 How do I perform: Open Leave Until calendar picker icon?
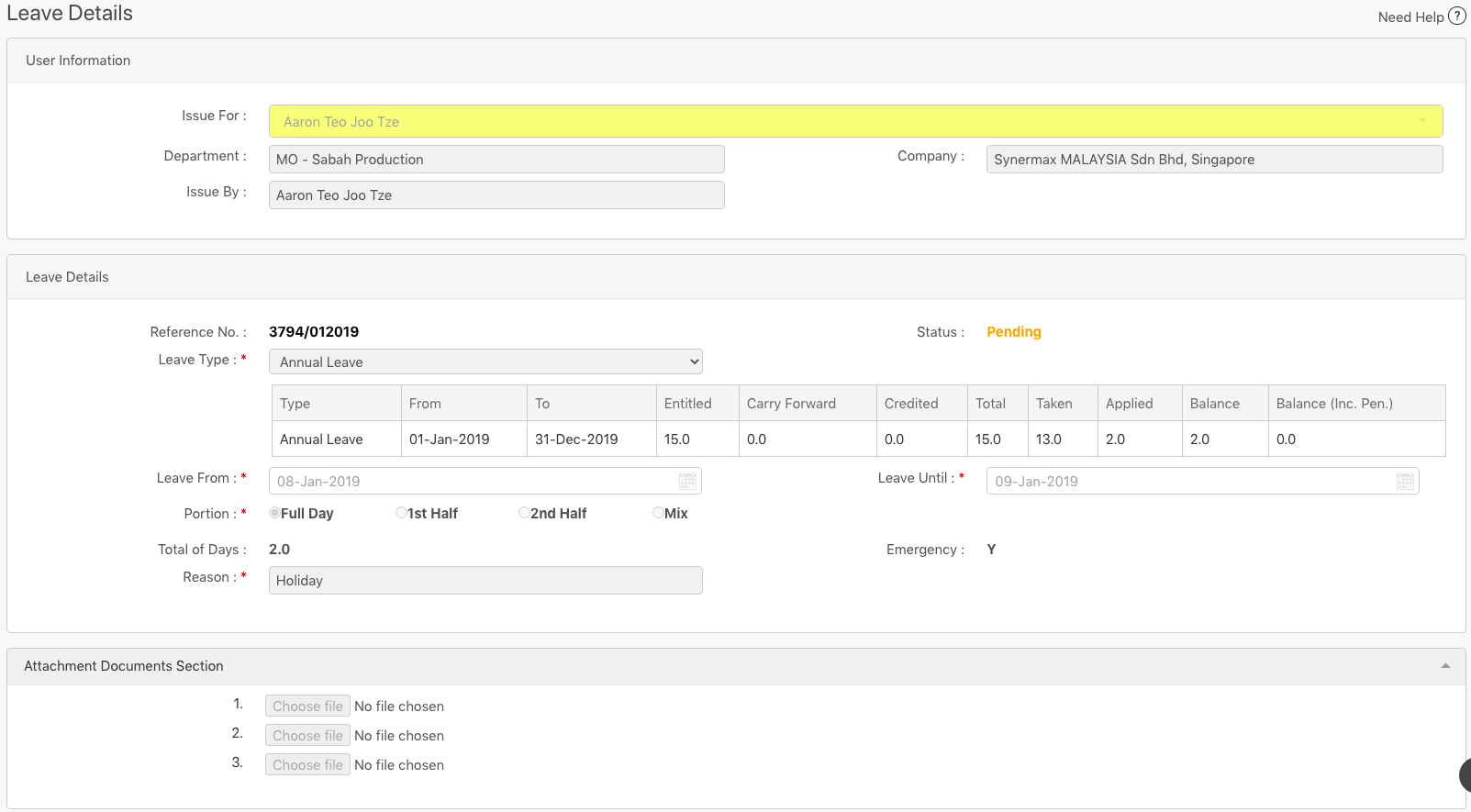click(x=1405, y=481)
